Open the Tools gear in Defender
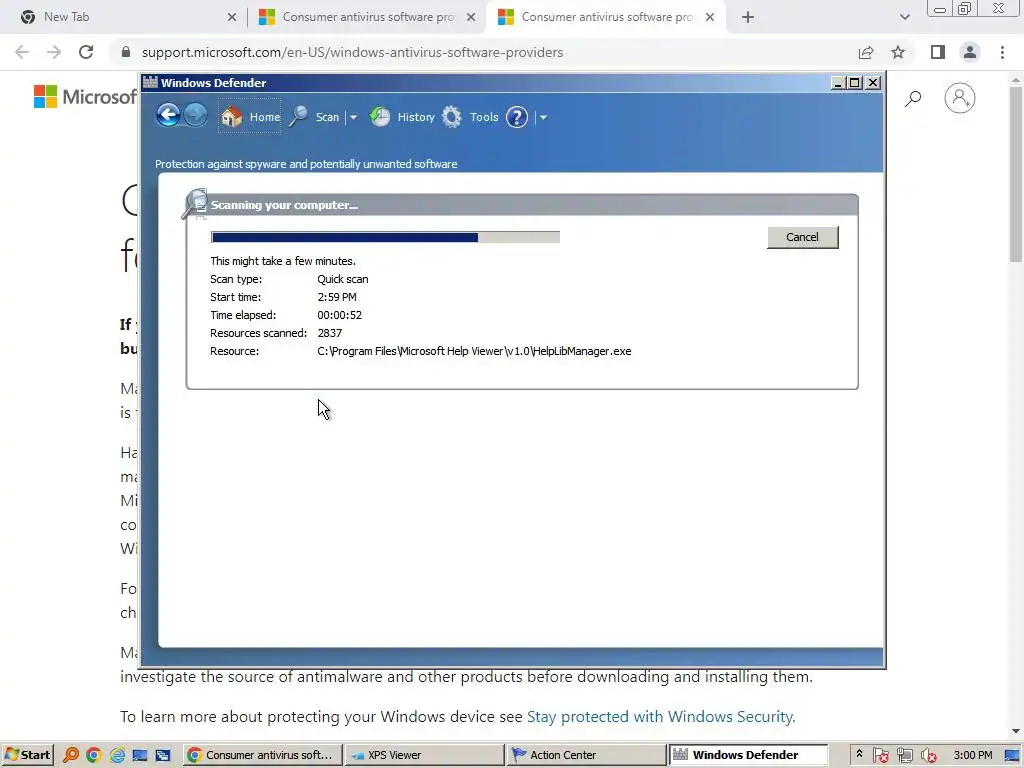The image size is (1024, 768). coord(470,117)
